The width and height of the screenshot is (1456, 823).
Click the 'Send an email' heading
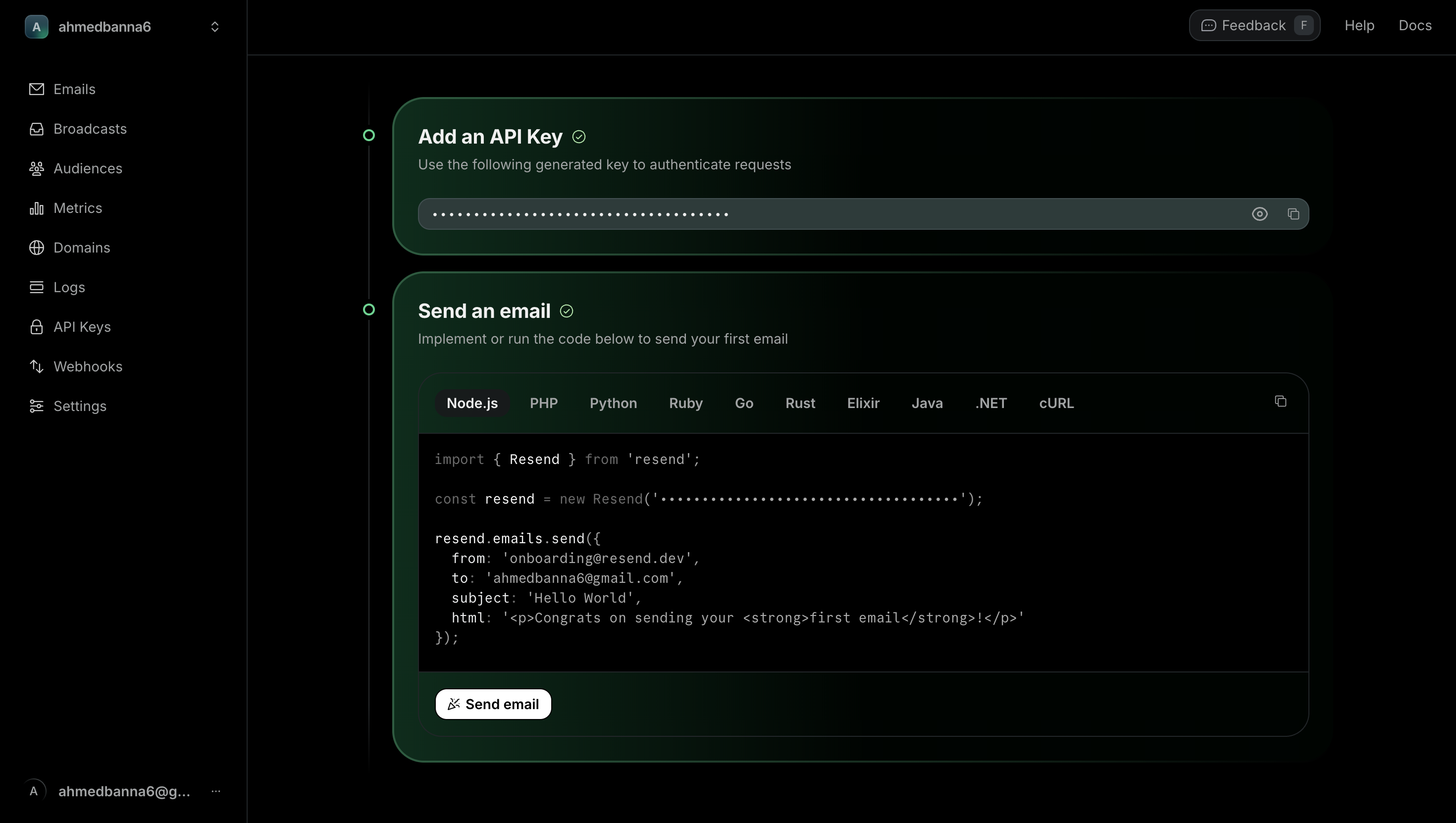tap(484, 311)
